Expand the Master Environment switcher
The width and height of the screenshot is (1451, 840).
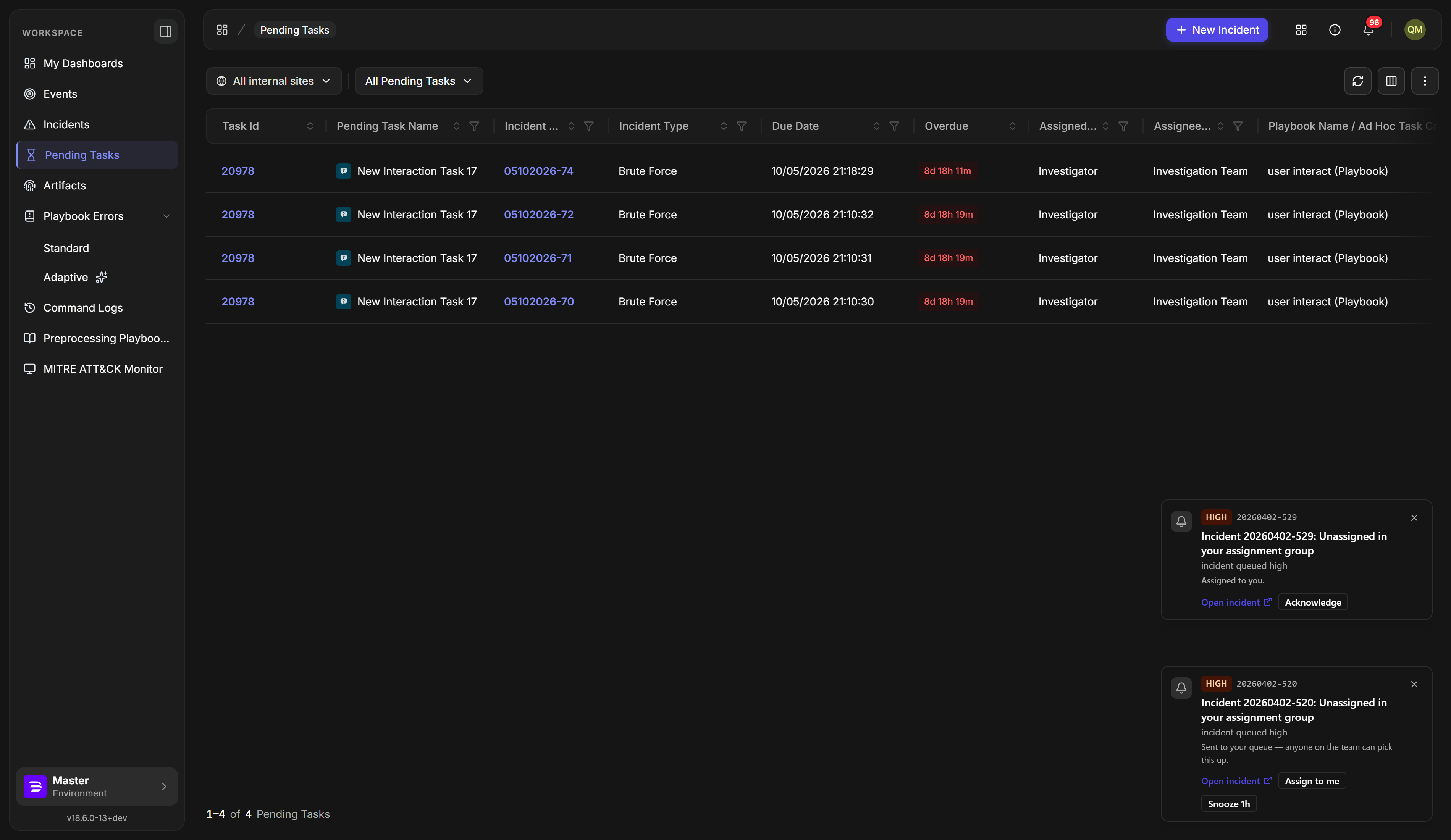pyautogui.click(x=97, y=787)
